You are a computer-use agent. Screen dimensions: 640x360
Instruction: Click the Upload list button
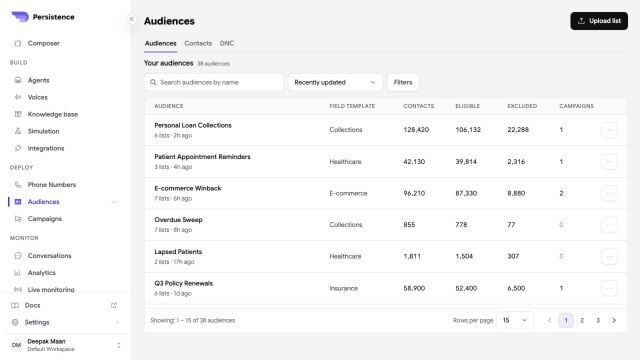point(599,21)
